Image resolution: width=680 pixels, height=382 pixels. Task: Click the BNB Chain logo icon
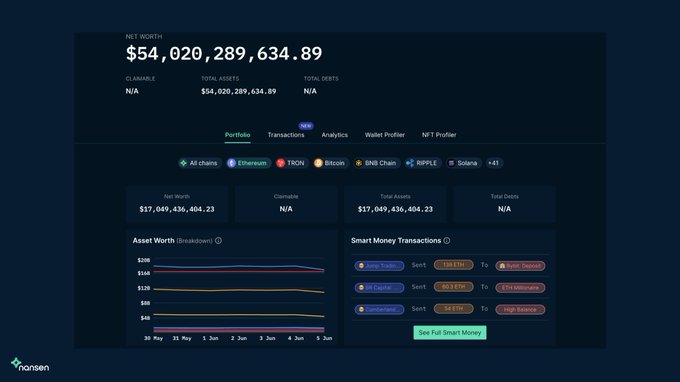tap(359, 163)
